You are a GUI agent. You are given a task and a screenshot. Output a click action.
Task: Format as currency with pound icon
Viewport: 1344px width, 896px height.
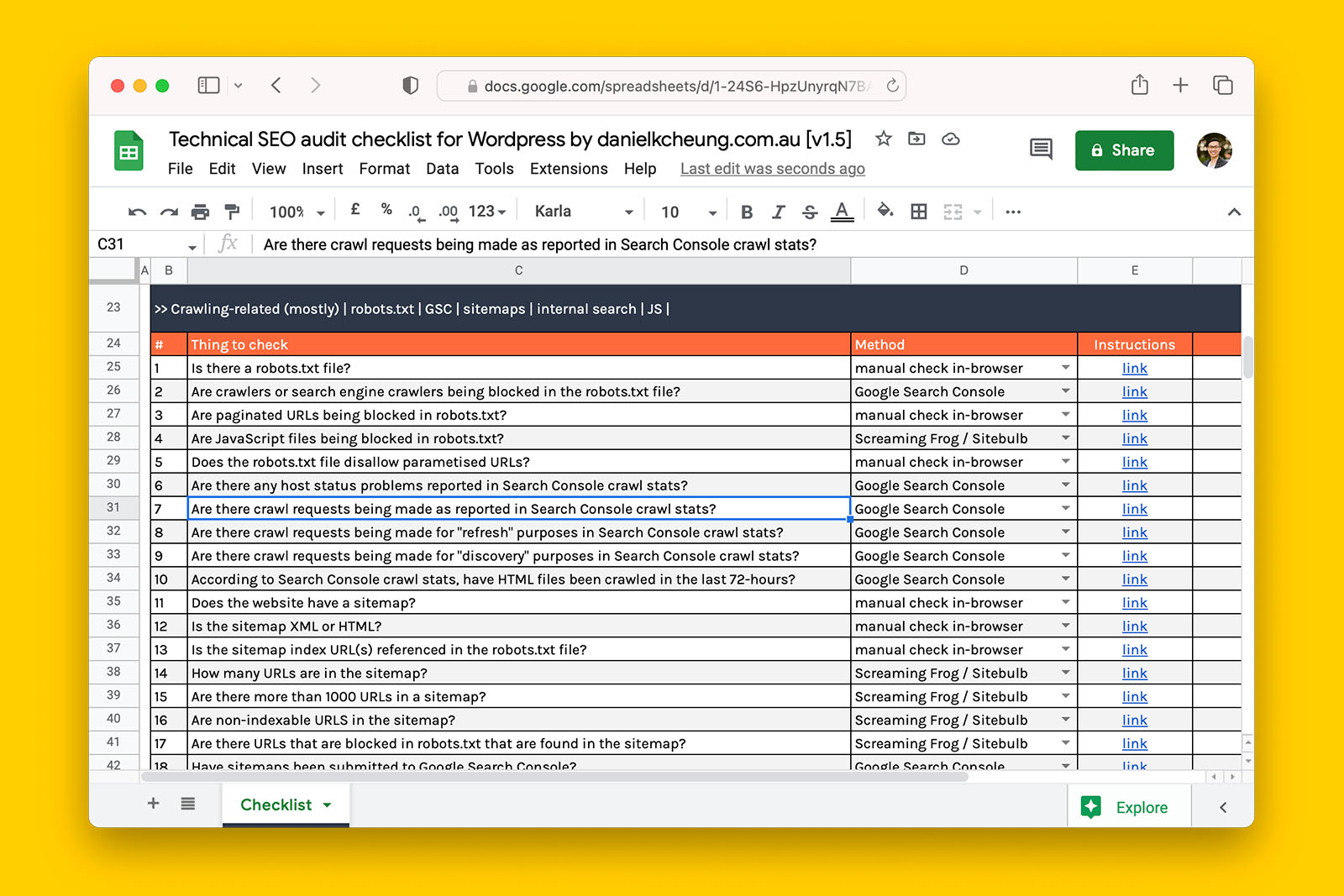[x=355, y=210]
